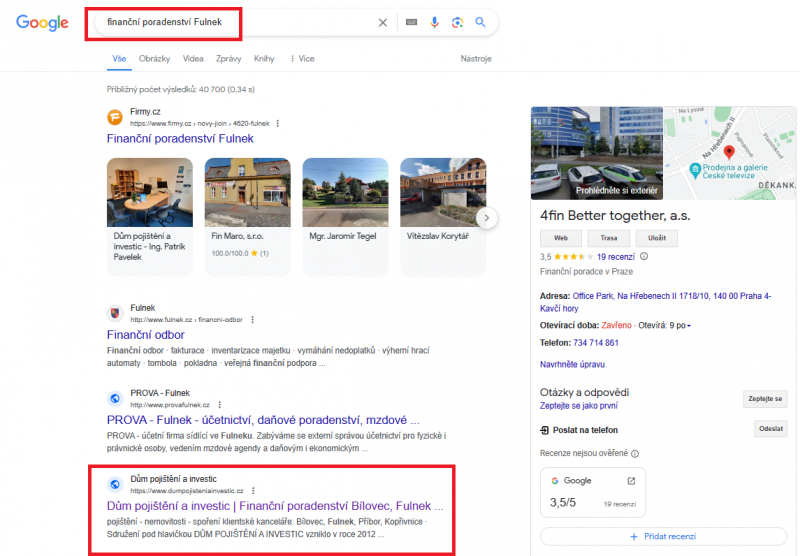Click the Zeptejte se button

[x=765, y=399]
